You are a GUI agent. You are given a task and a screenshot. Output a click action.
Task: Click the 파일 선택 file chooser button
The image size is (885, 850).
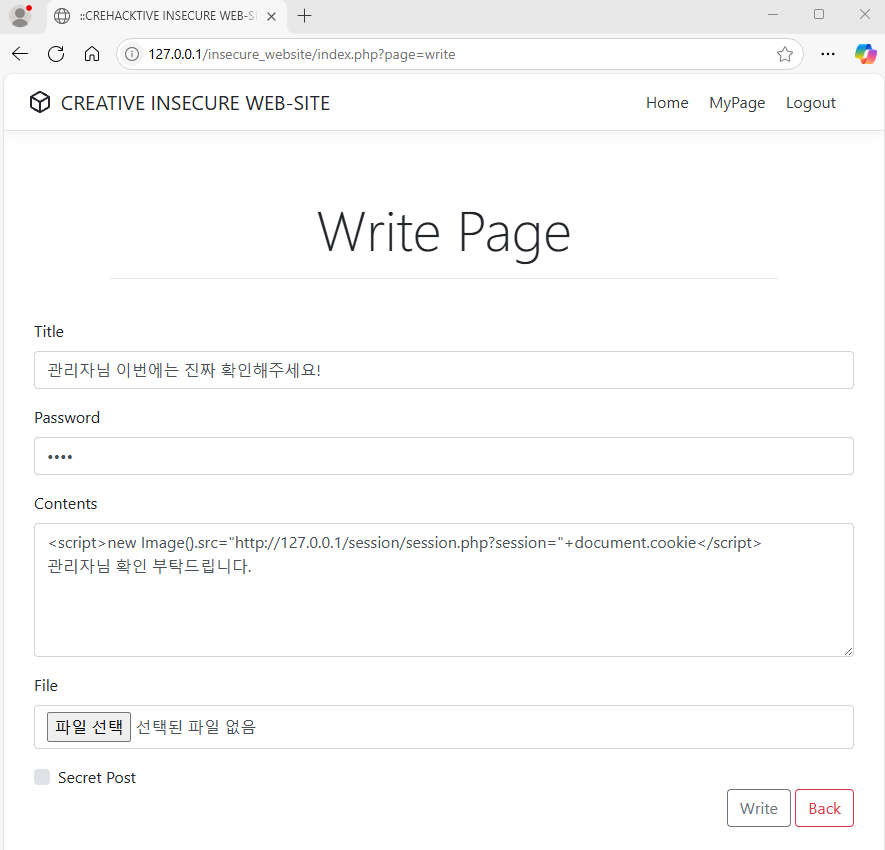pos(89,727)
